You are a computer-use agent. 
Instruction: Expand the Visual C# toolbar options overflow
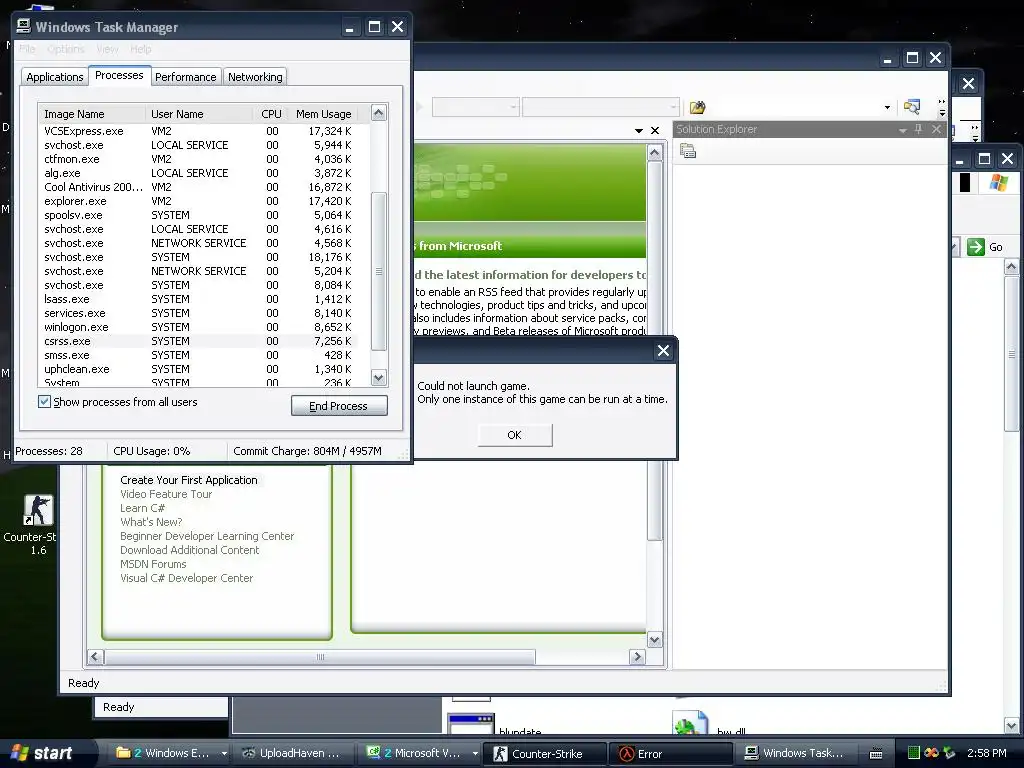(x=942, y=107)
